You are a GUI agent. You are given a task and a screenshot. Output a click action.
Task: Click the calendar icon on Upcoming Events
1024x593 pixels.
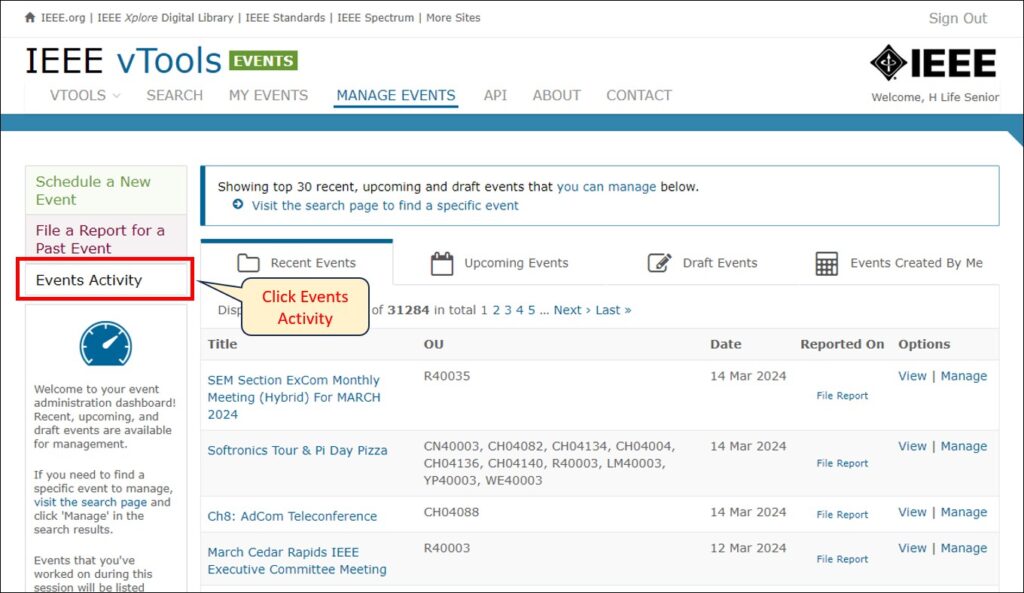[x=442, y=263]
